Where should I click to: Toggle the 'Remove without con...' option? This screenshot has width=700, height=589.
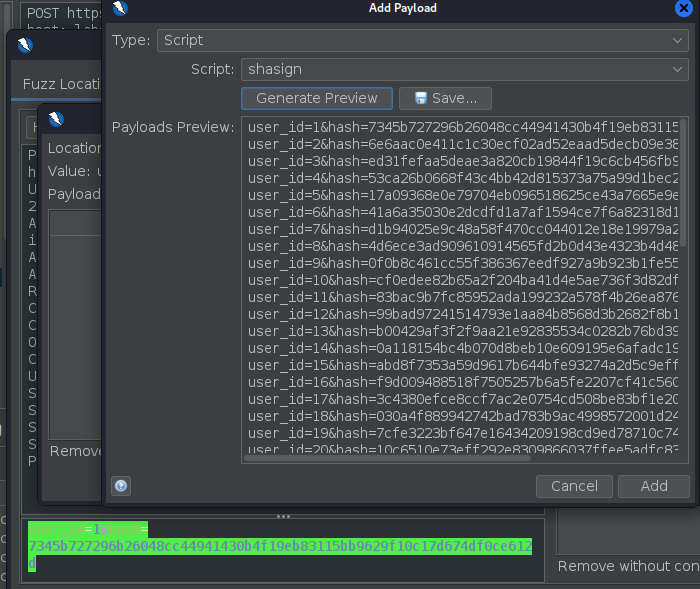click(x=628, y=566)
